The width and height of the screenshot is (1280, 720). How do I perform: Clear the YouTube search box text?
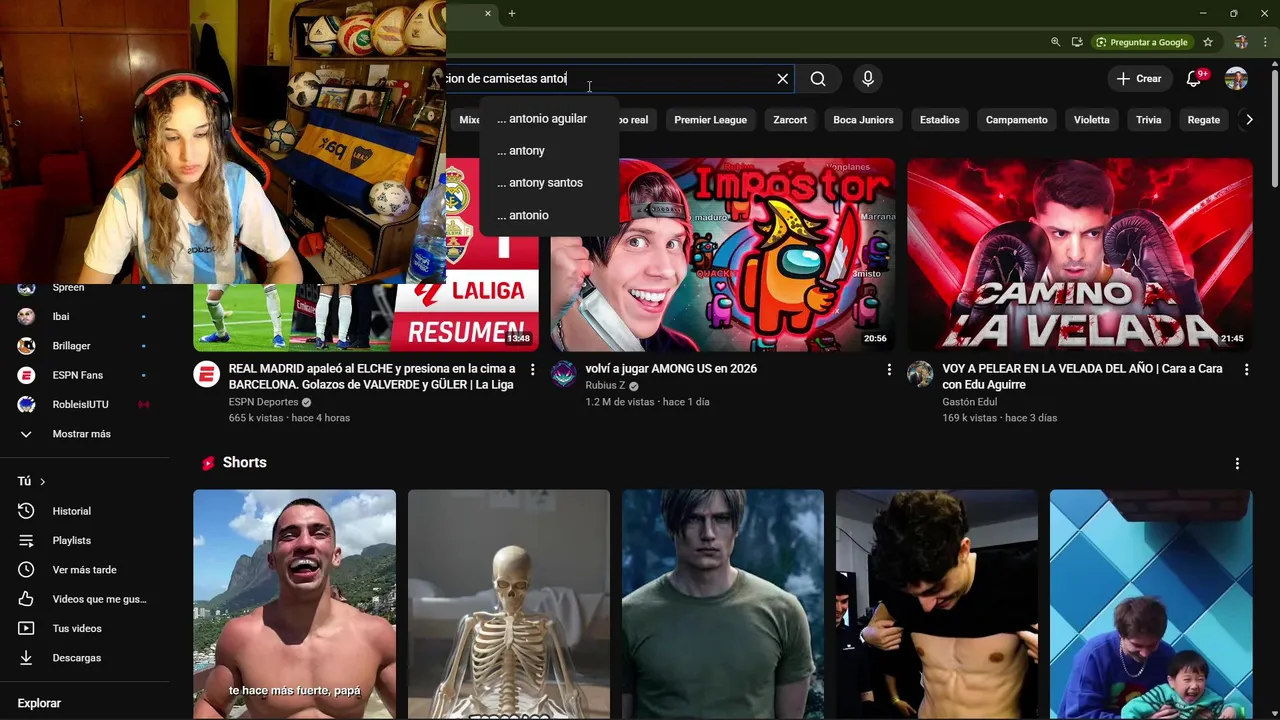pyautogui.click(x=783, y=79)
